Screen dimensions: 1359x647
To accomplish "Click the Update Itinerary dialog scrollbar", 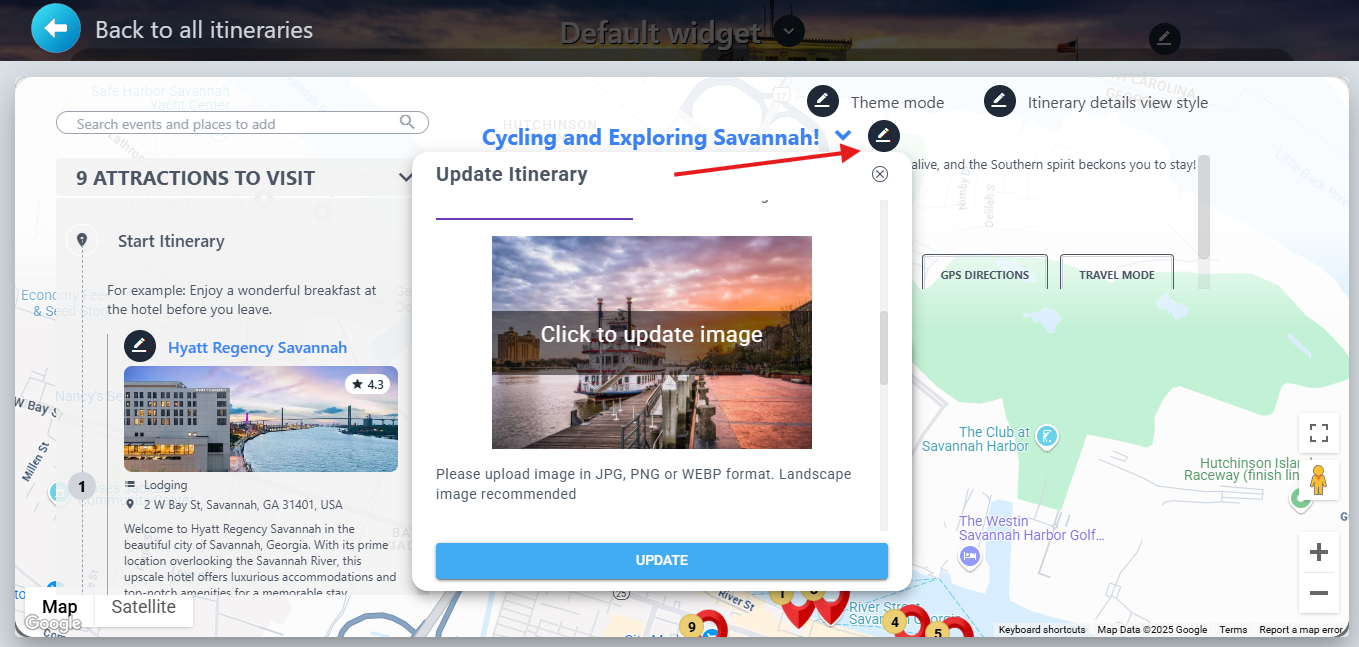I will (883, 347).
